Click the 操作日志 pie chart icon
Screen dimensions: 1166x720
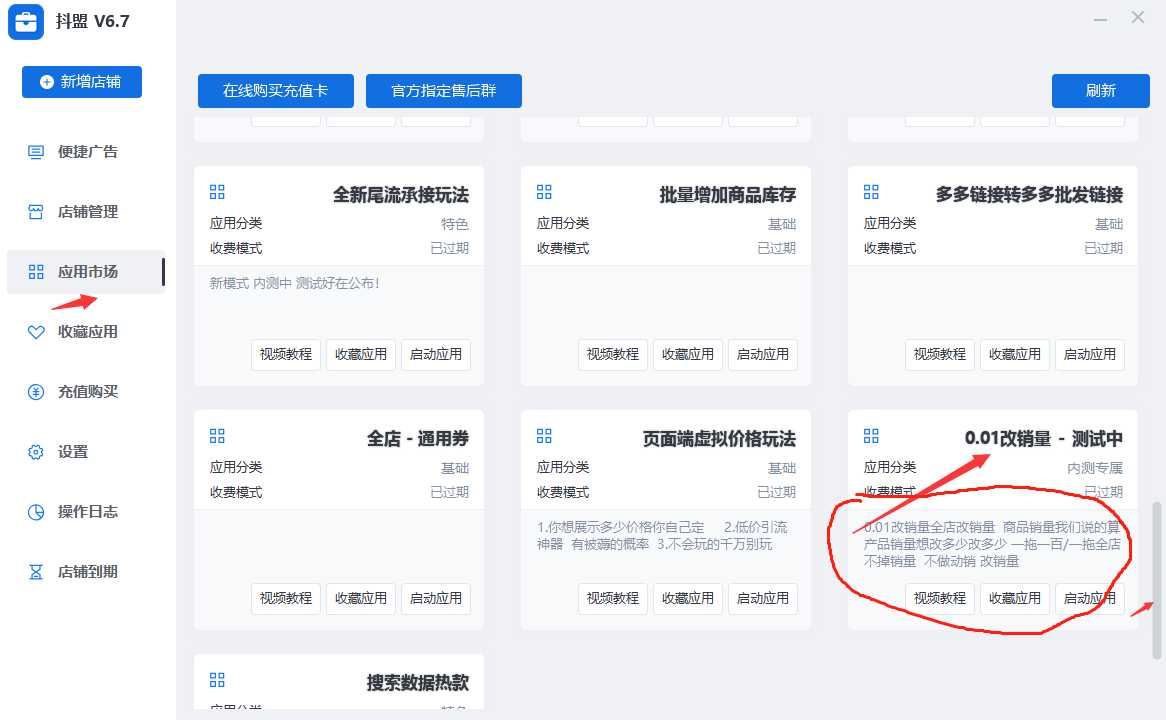tap(36, 512)
